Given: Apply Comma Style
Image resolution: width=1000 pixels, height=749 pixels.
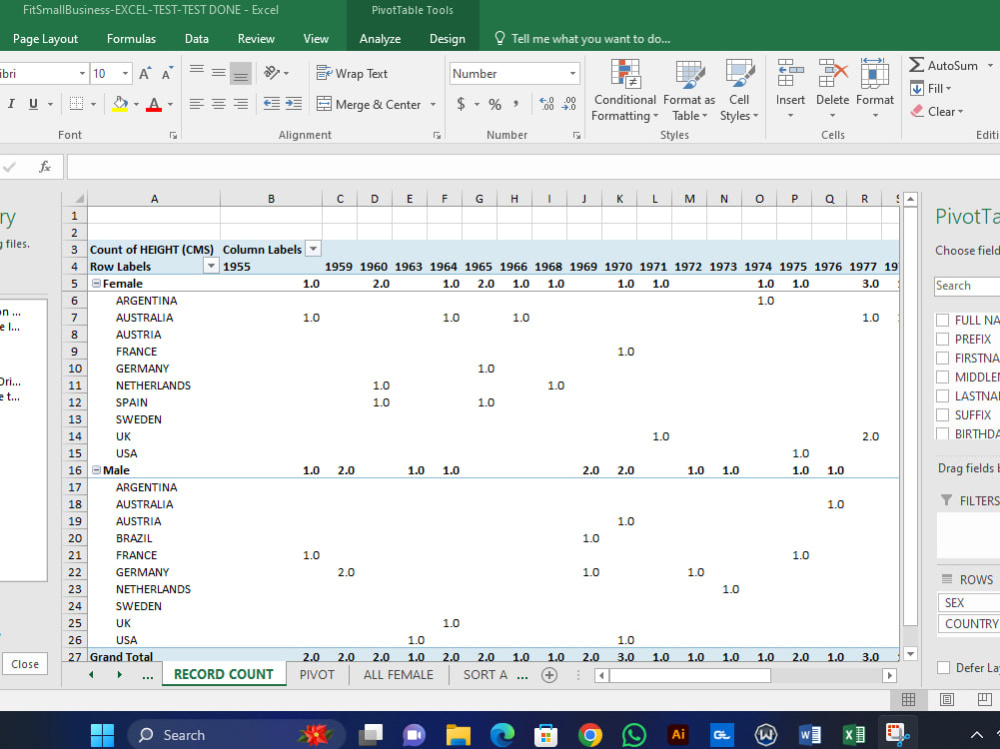Looking at the screenshot, I should click(515, 104).
